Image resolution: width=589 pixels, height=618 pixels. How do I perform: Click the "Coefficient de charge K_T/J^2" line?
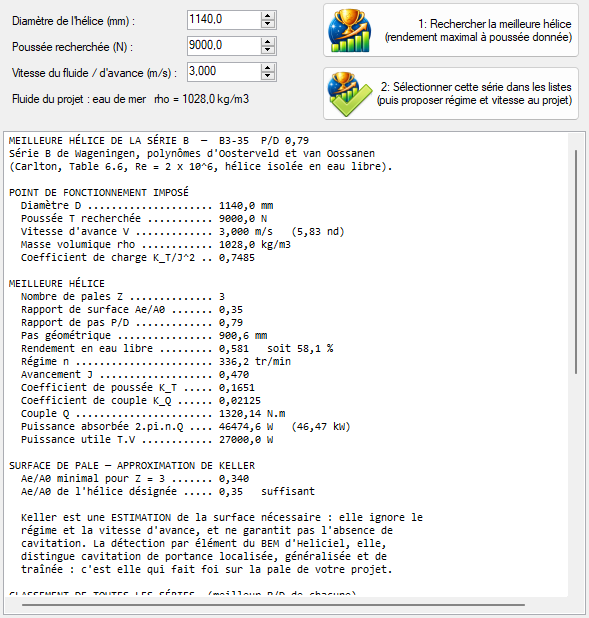point(138,257)
